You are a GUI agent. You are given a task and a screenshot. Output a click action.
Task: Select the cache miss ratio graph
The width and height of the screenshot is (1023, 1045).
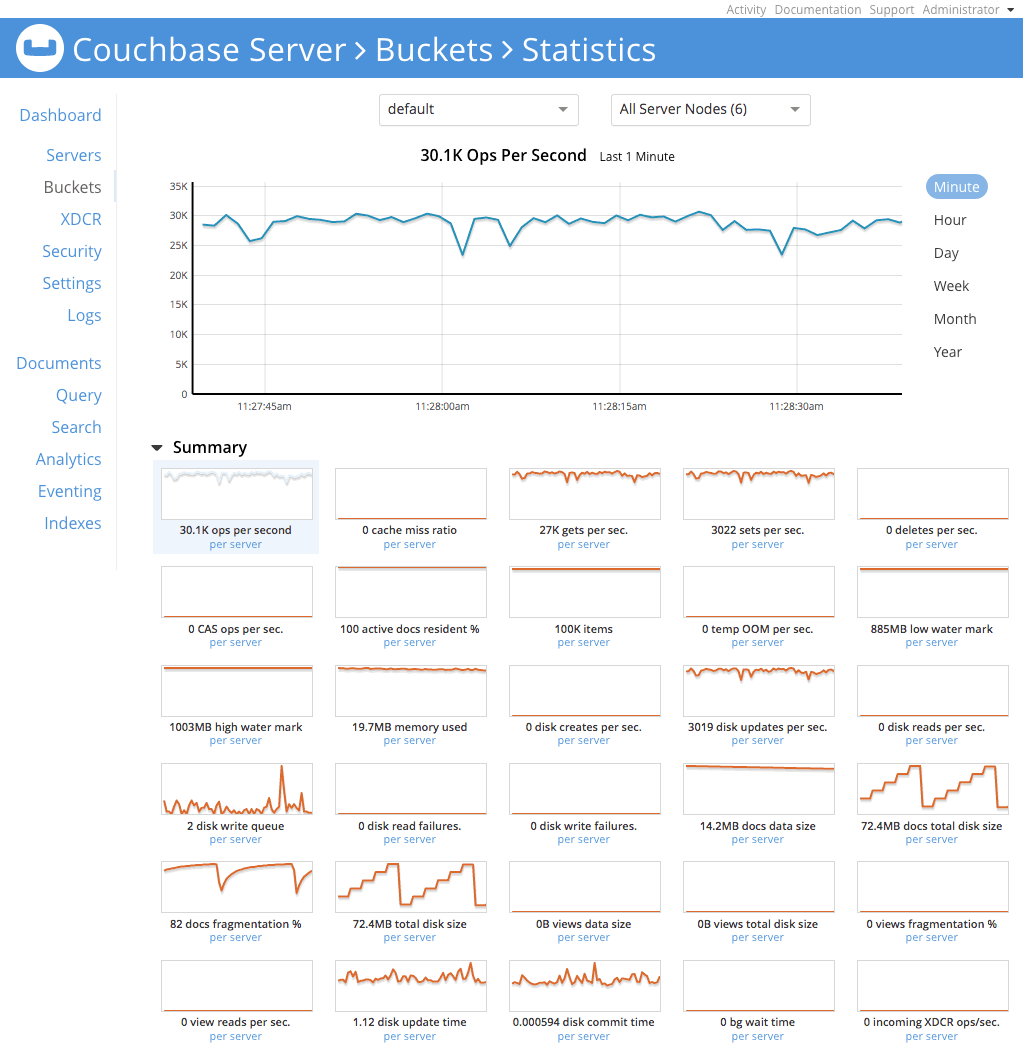411,494
